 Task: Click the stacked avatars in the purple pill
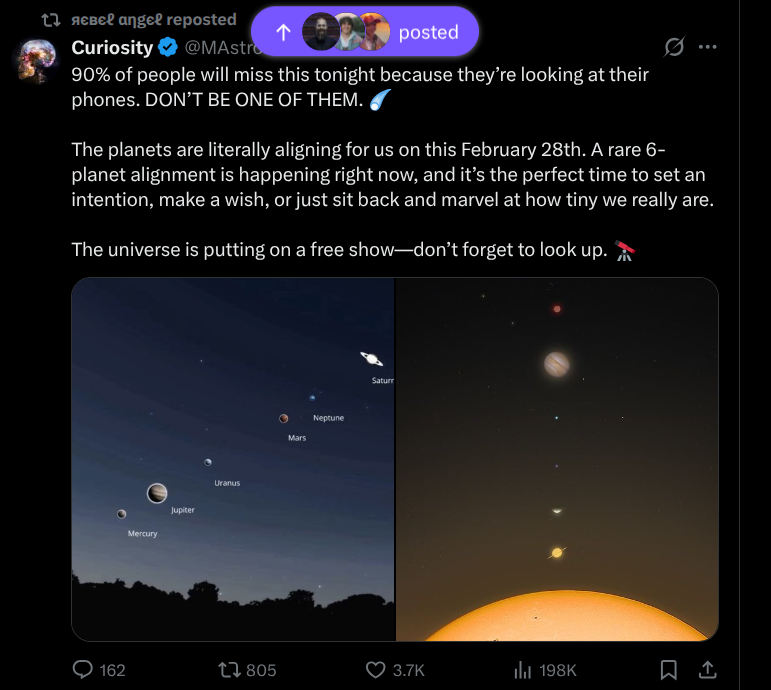point(346,32)
